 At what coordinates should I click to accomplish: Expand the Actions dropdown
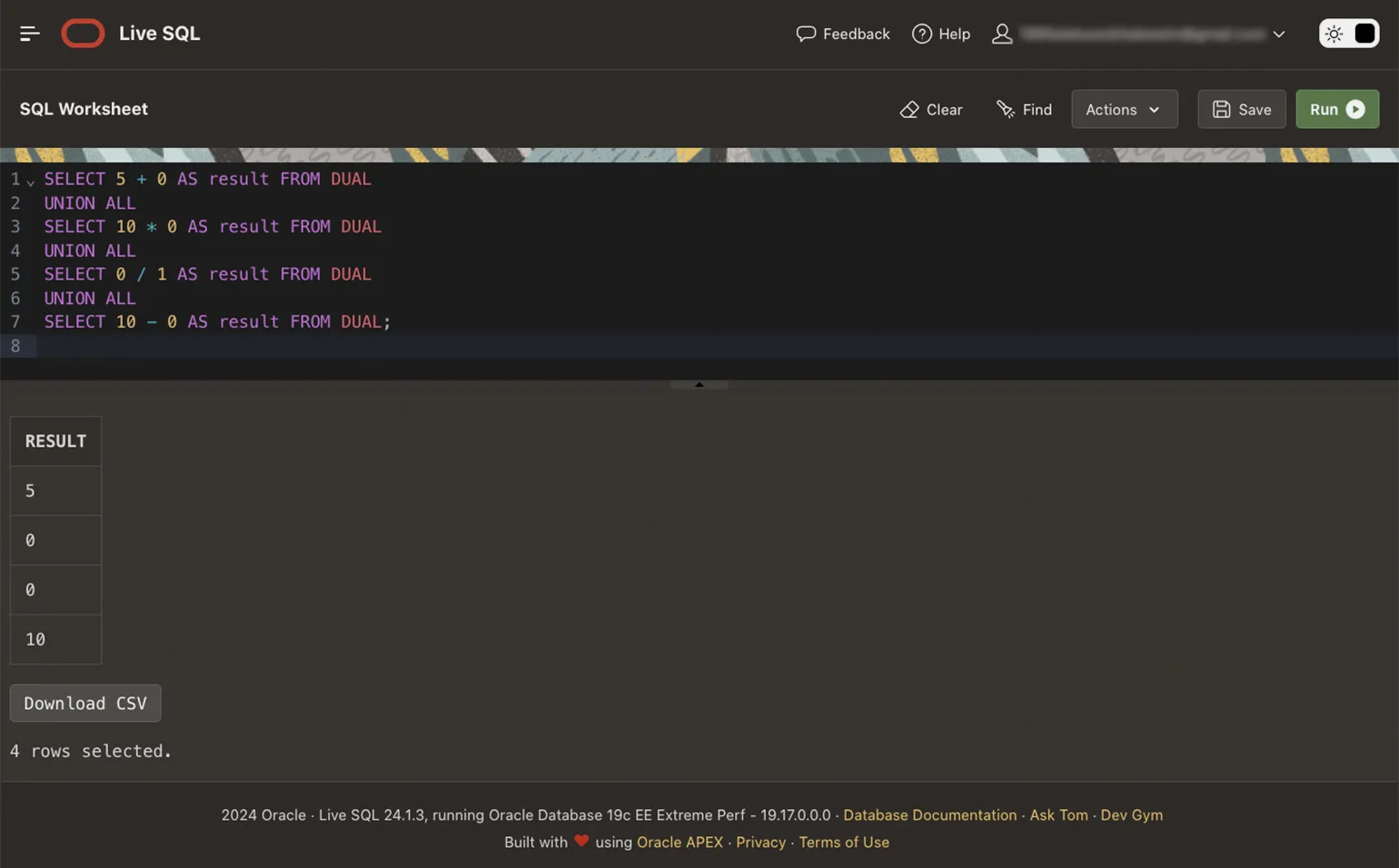pos(1124,109)
